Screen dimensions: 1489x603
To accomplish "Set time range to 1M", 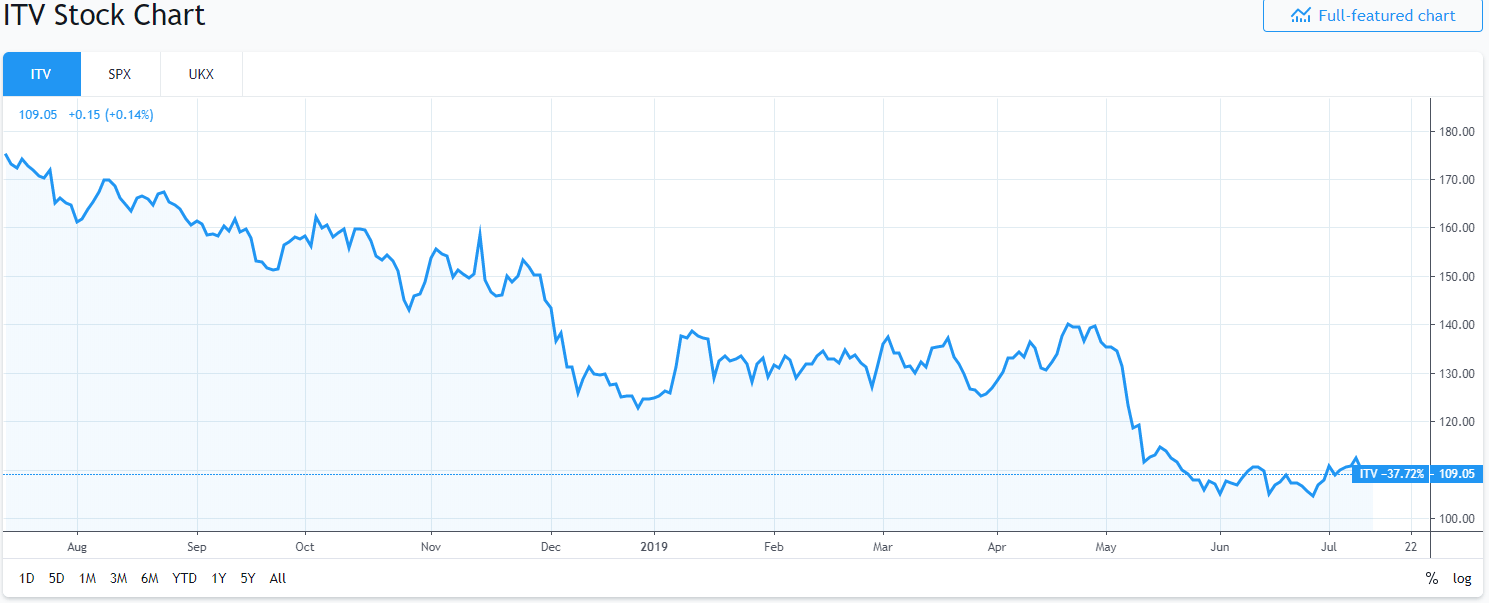I will (87, 578).
